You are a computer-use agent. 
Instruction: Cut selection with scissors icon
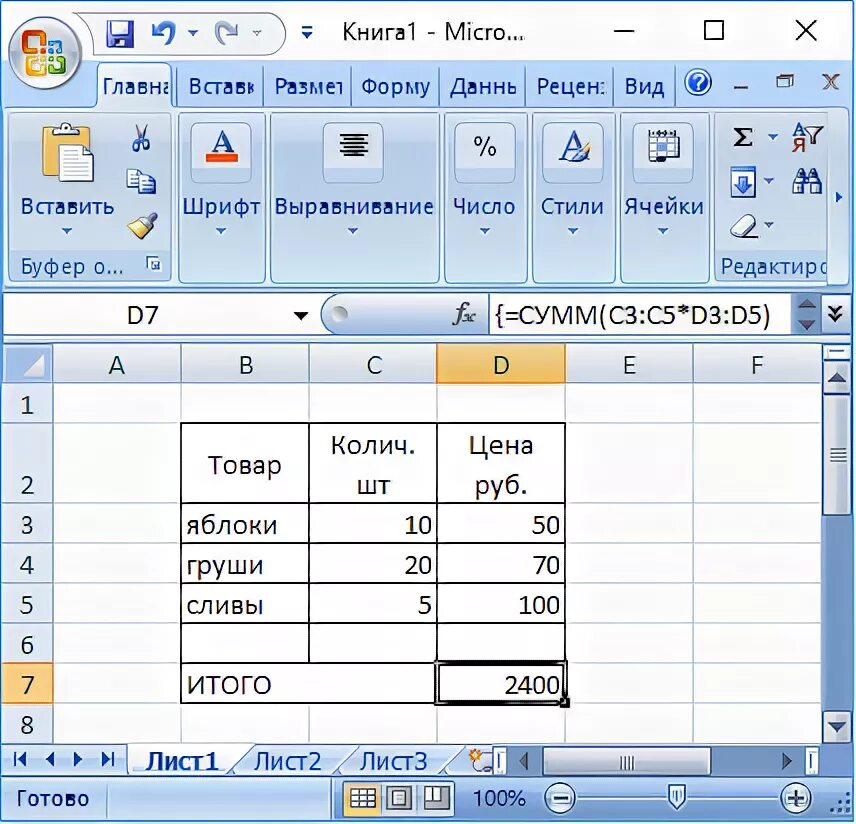141,138
